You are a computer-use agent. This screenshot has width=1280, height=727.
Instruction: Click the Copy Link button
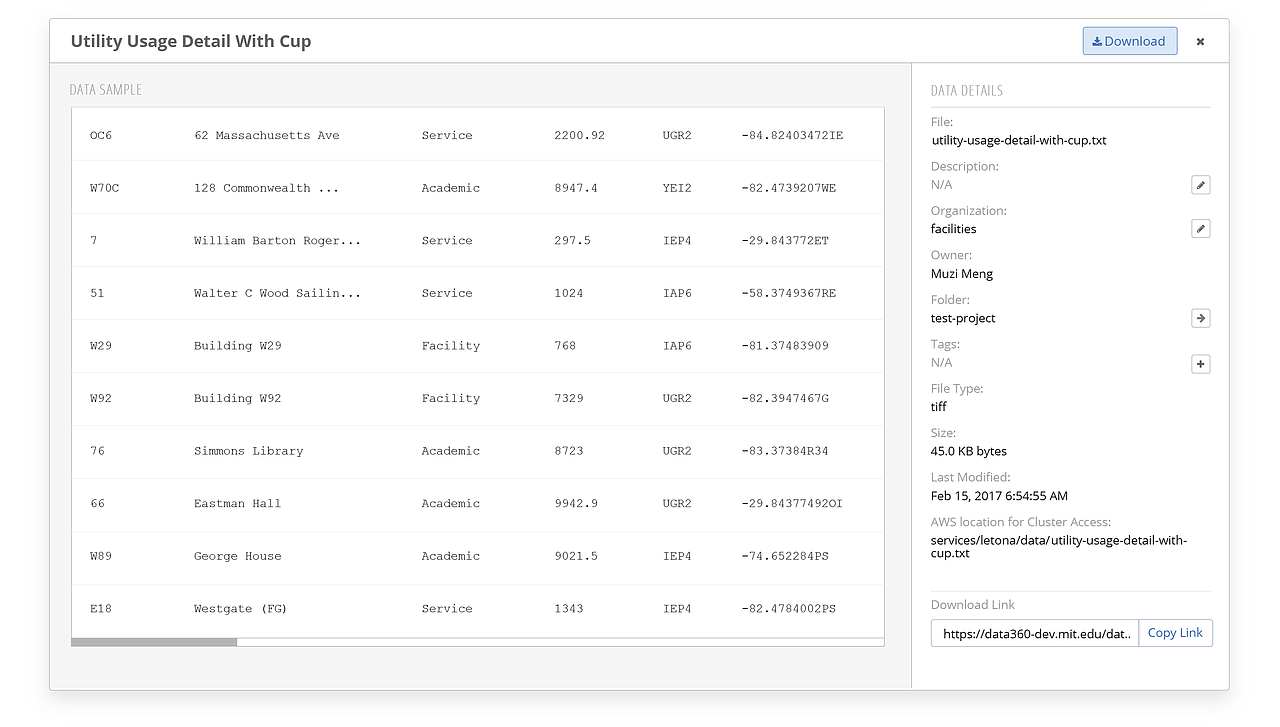pos(1175,633)
